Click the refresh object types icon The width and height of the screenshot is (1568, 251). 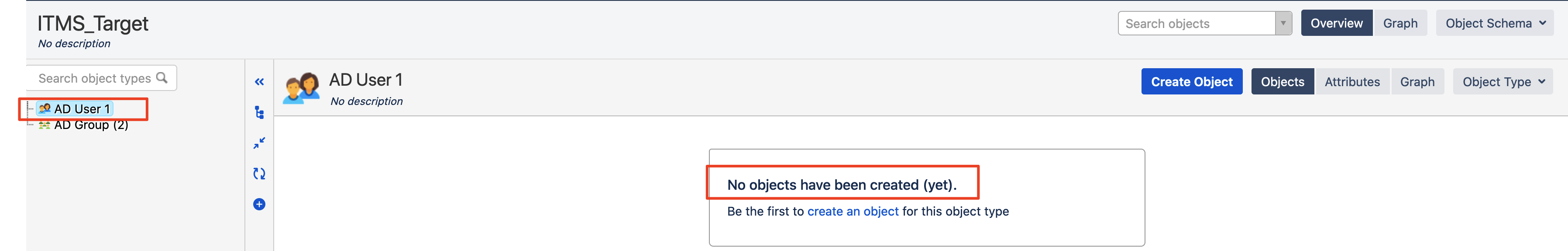tap(259, 174)
